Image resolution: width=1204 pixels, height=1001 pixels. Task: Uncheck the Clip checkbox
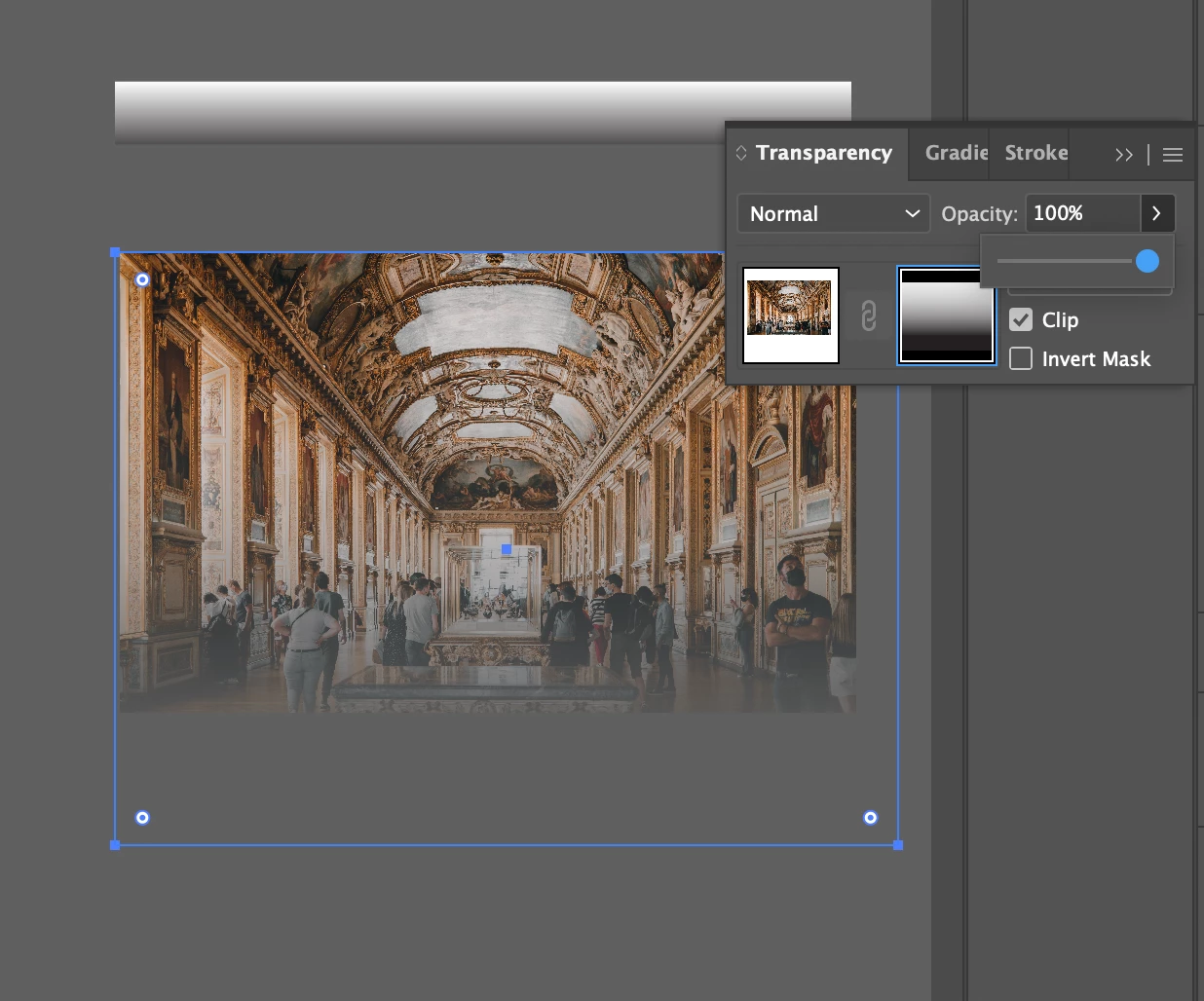(x=1021, y=319)
